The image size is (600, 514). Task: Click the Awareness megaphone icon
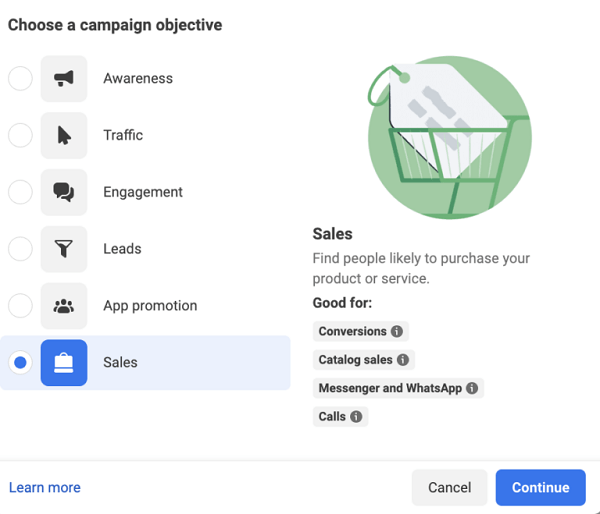[64, 79]
